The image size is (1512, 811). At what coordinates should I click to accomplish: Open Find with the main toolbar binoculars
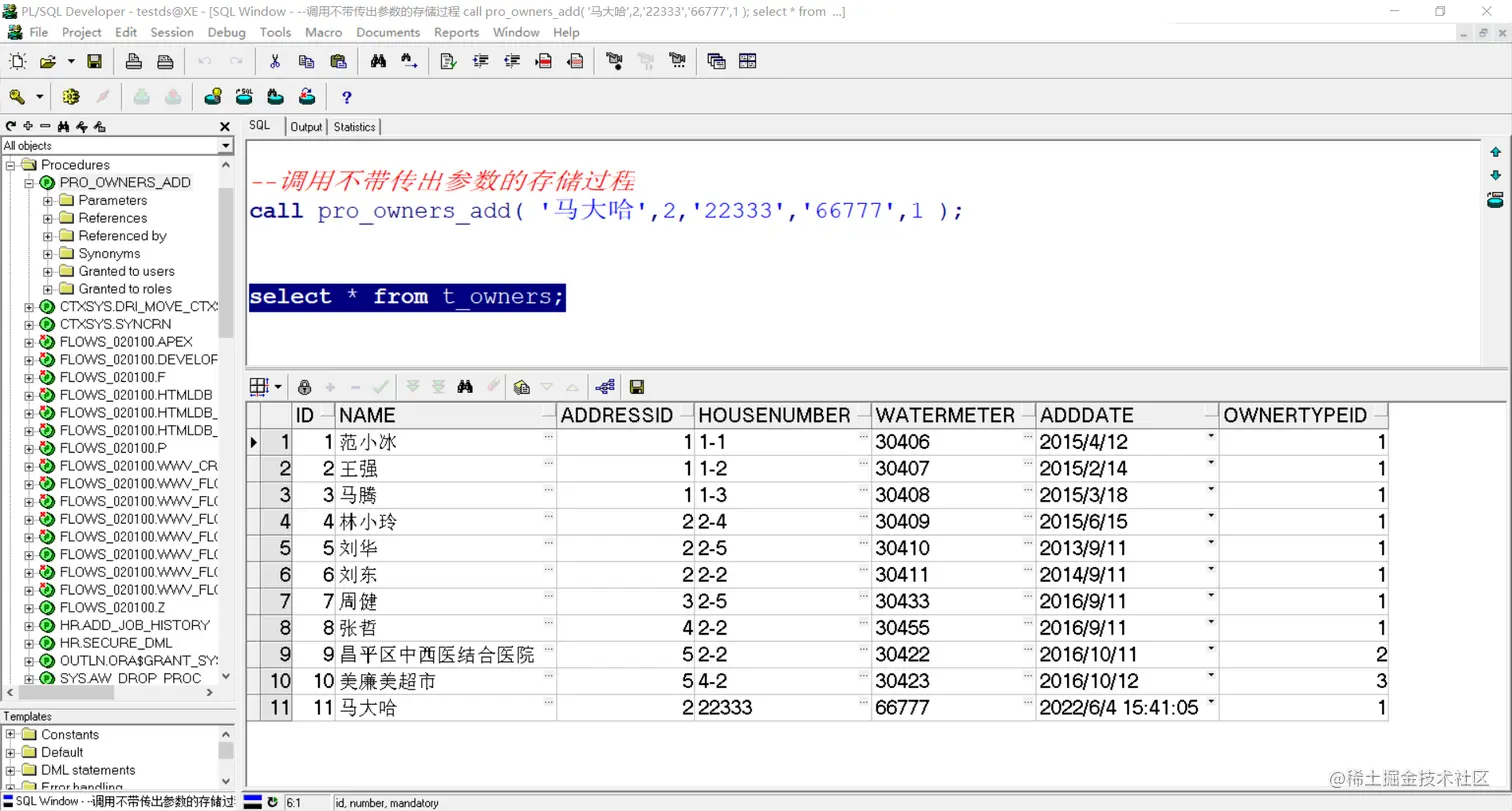pyautogui.click(x=378, y=62)
